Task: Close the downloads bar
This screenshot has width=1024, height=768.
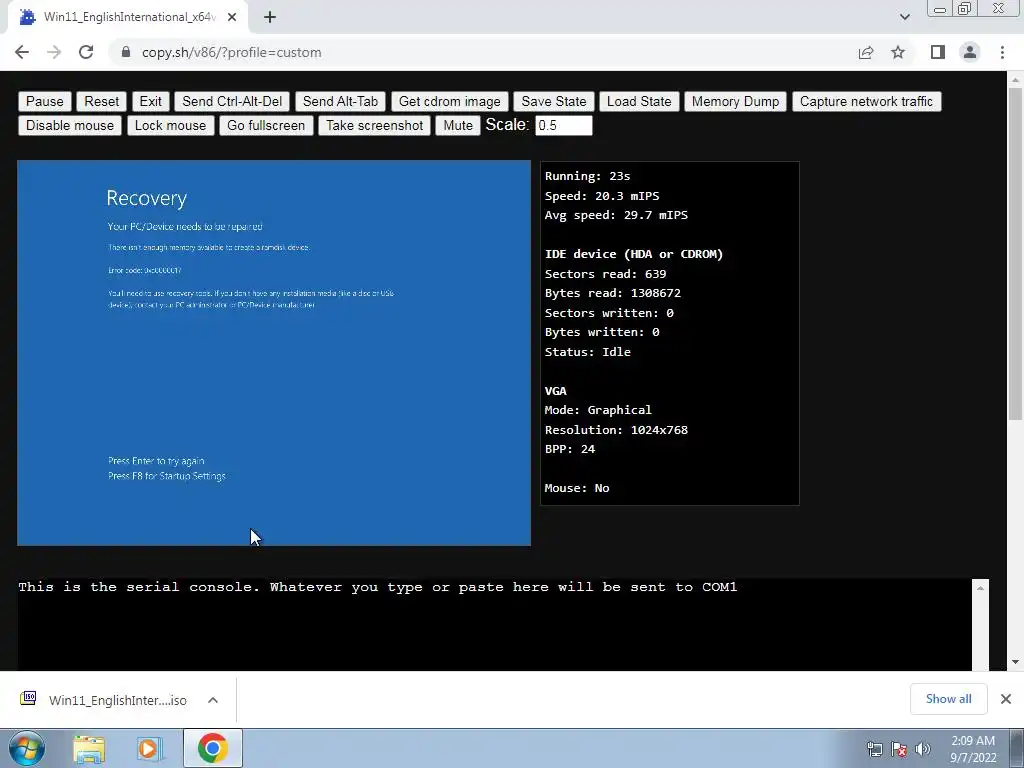Action: tap(1006, 699)
